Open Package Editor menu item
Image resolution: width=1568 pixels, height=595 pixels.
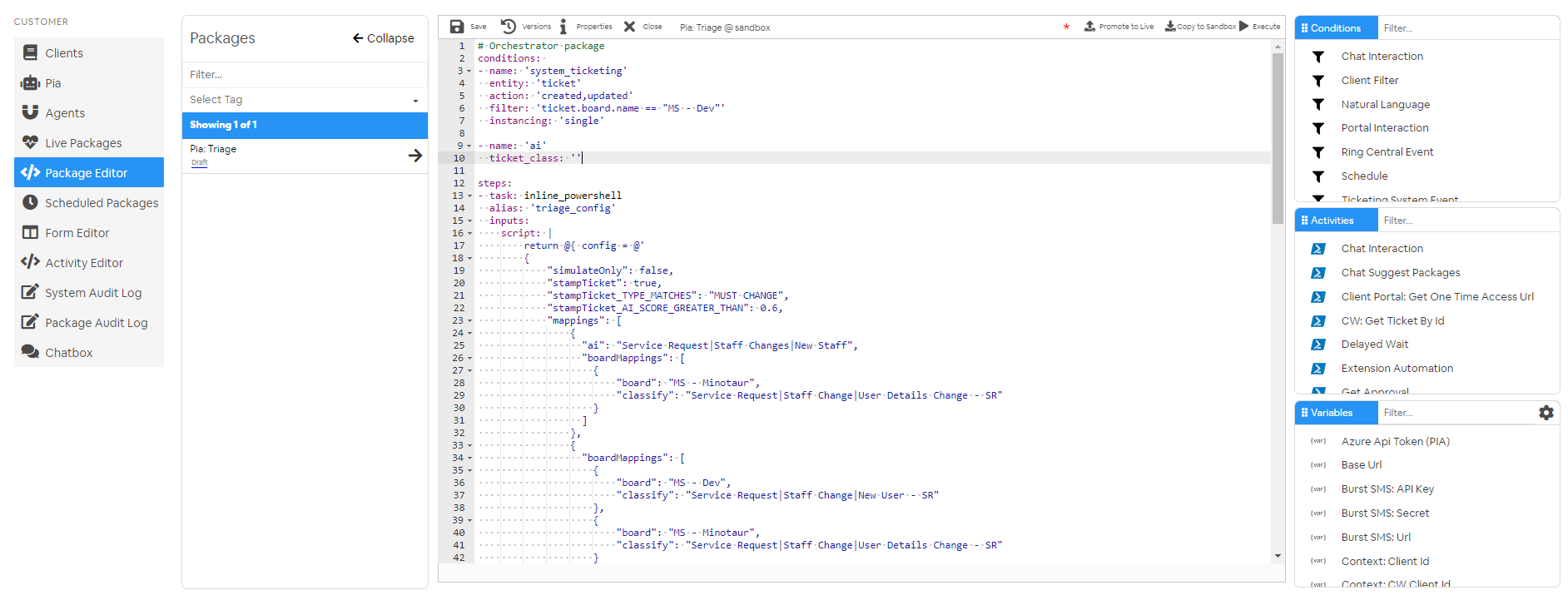coord(89,172)
